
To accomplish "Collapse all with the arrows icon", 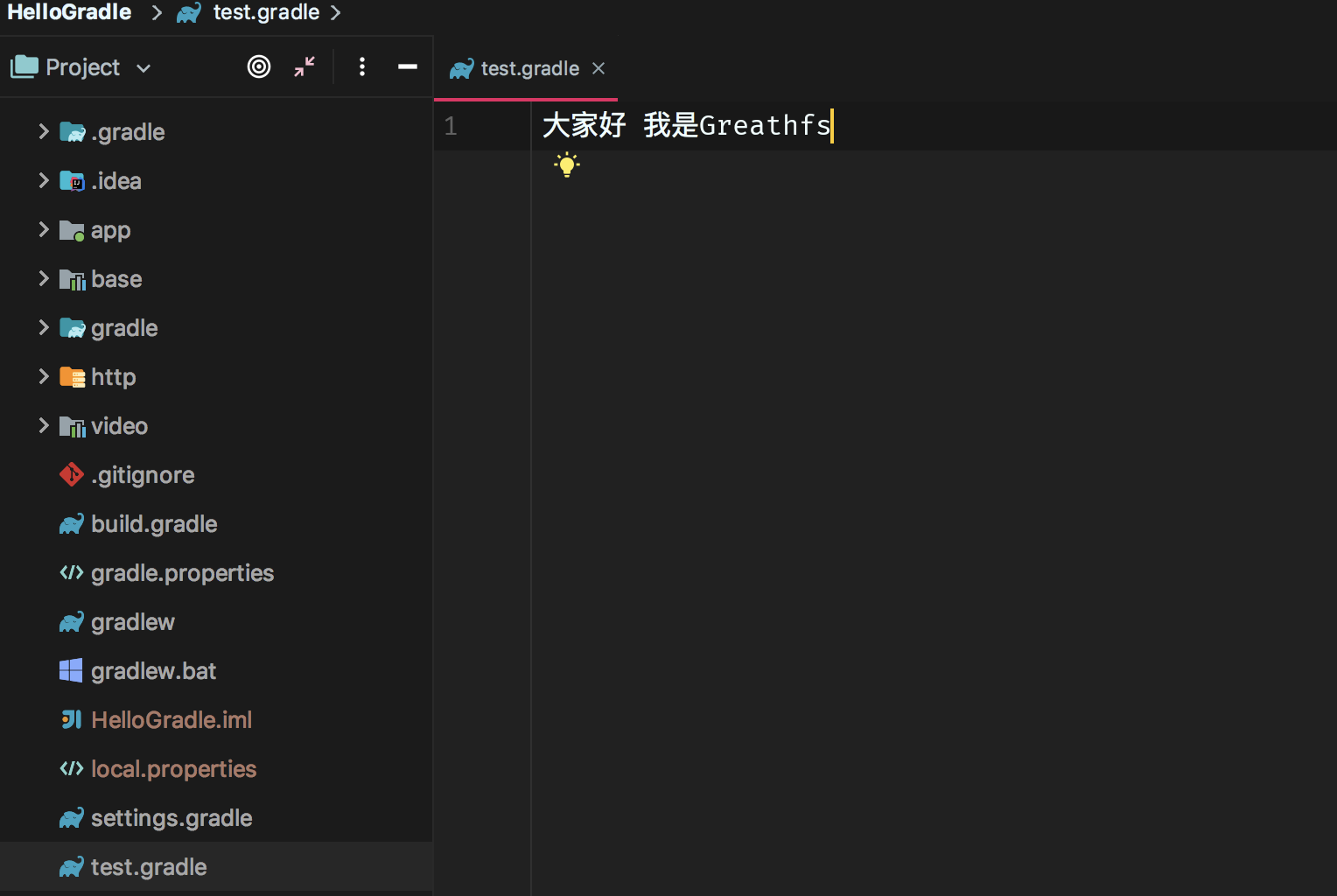I will (304, 66).
